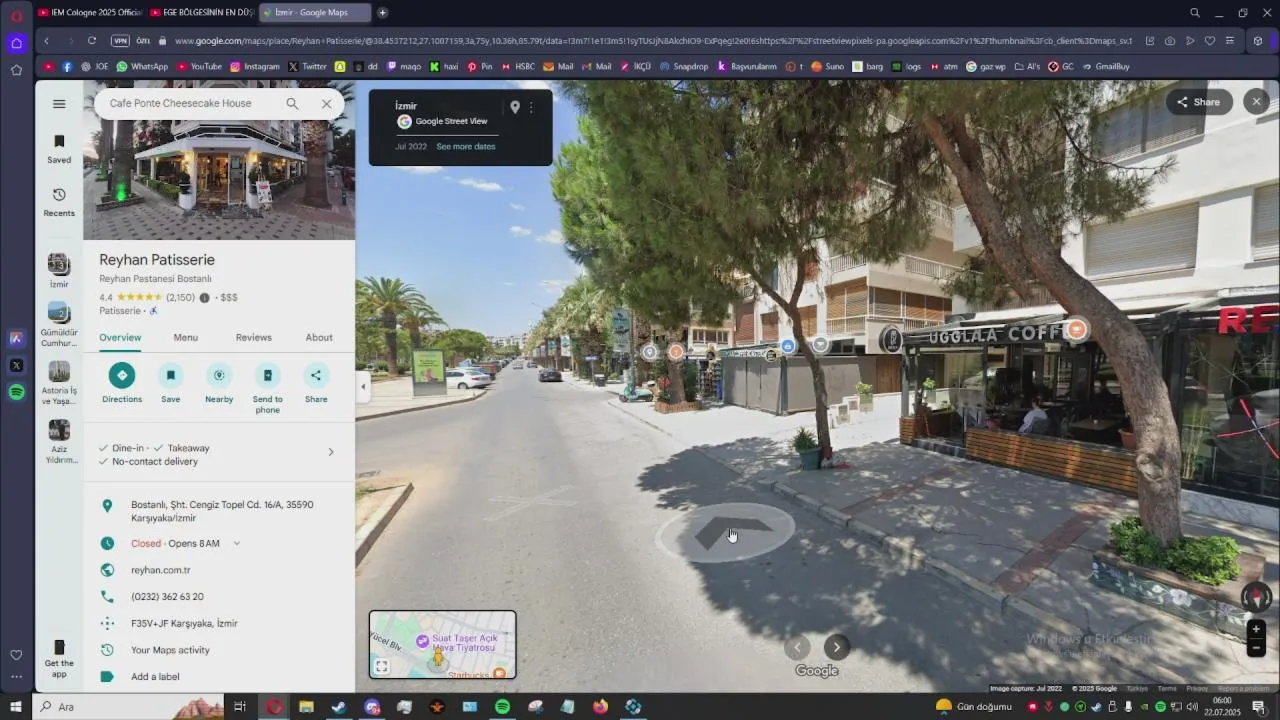
Task: Click the Share button in Street View
Action: click(x=1198, y=102)
